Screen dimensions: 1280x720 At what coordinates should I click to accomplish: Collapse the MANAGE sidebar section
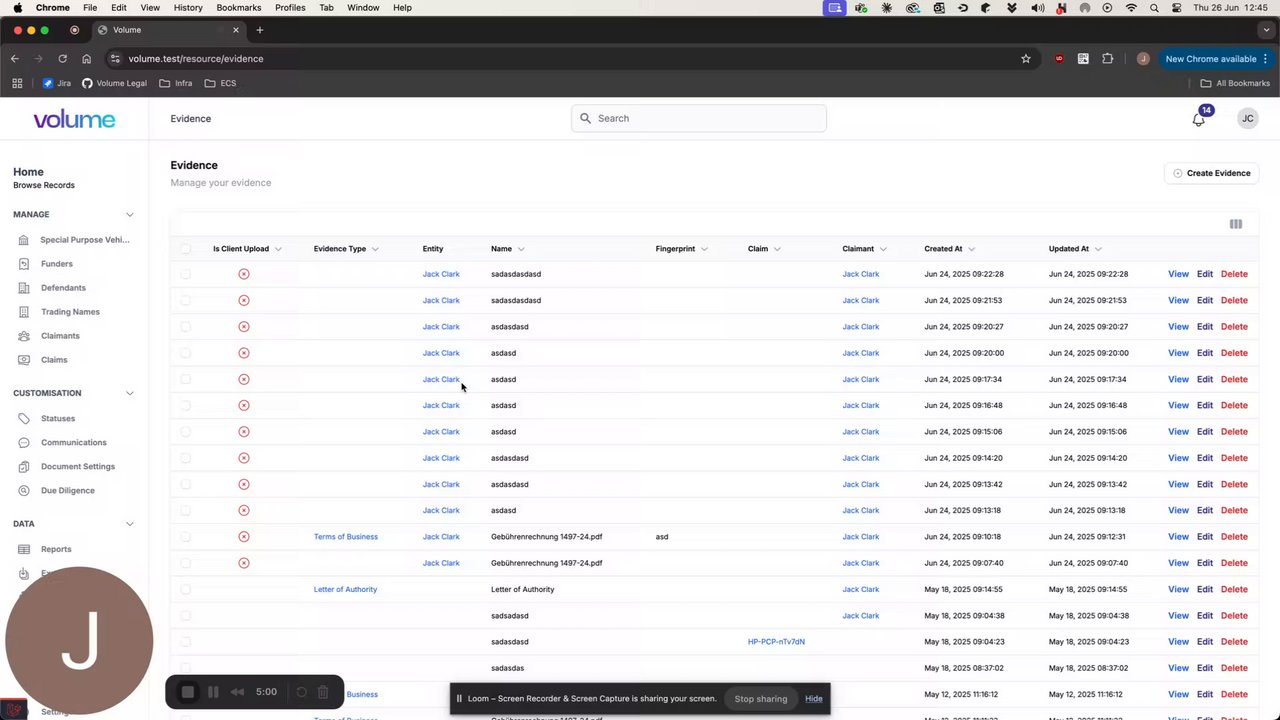coord(130,215)
